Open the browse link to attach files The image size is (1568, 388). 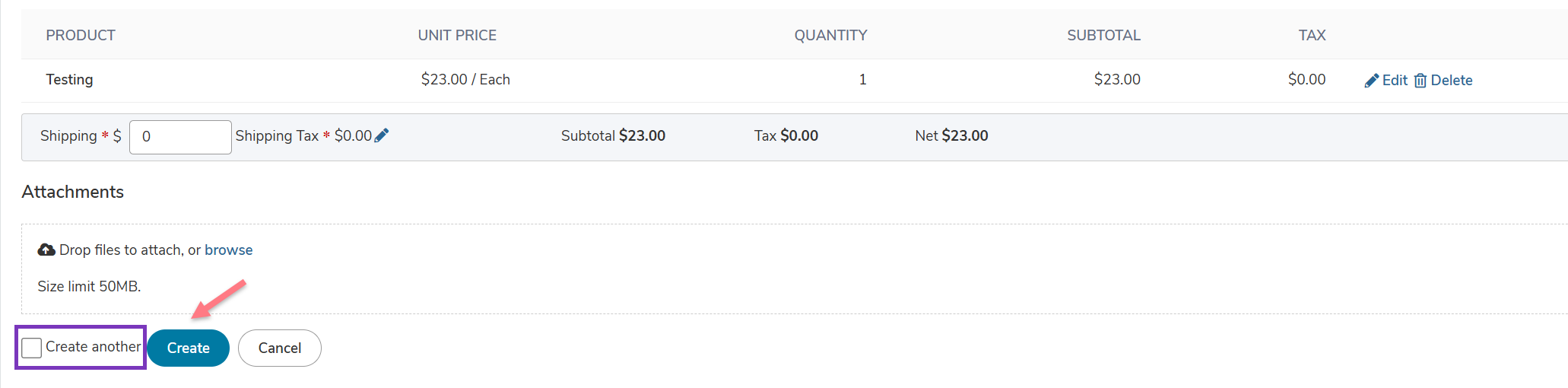228,250
